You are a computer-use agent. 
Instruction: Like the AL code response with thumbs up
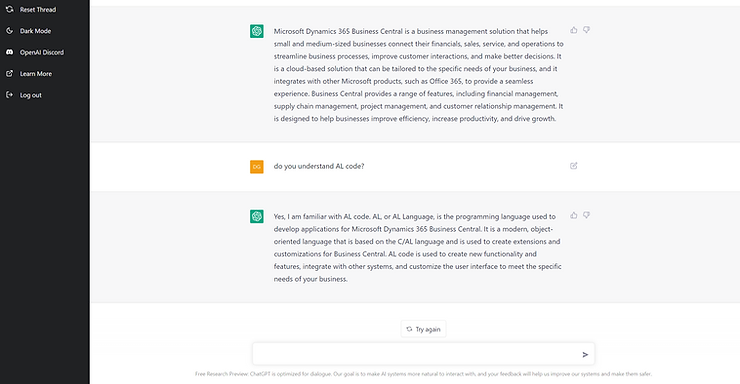click(x=573, y=216)
